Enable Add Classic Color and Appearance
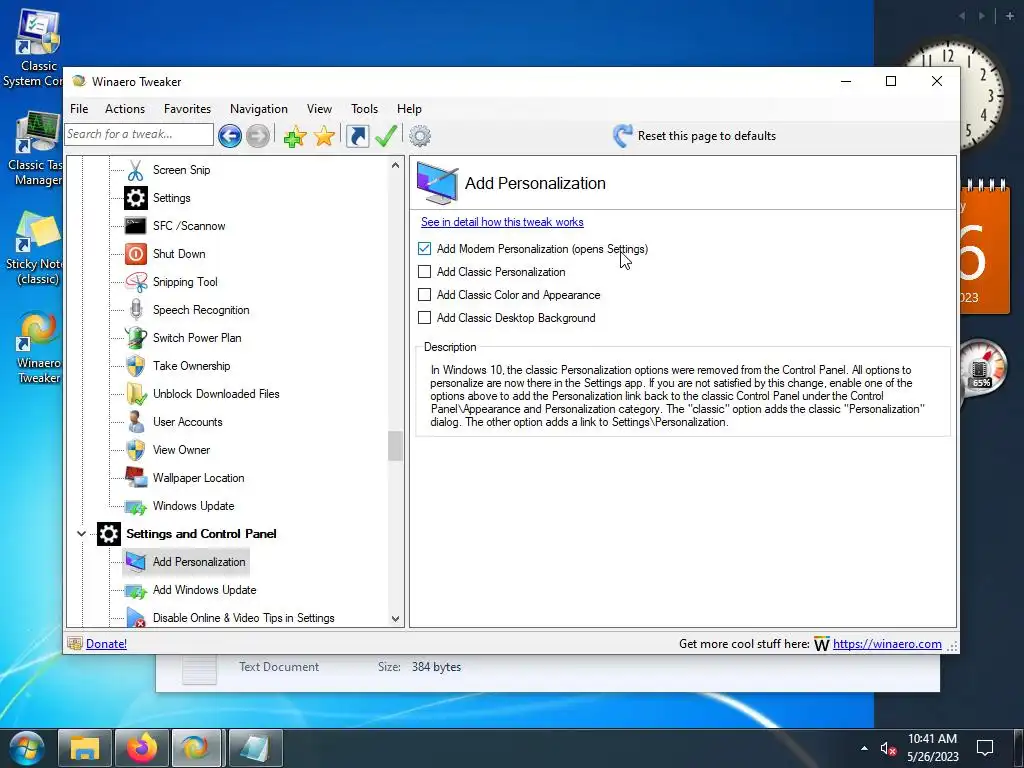Screen dimensions: 1024x768 pos(424,295)
